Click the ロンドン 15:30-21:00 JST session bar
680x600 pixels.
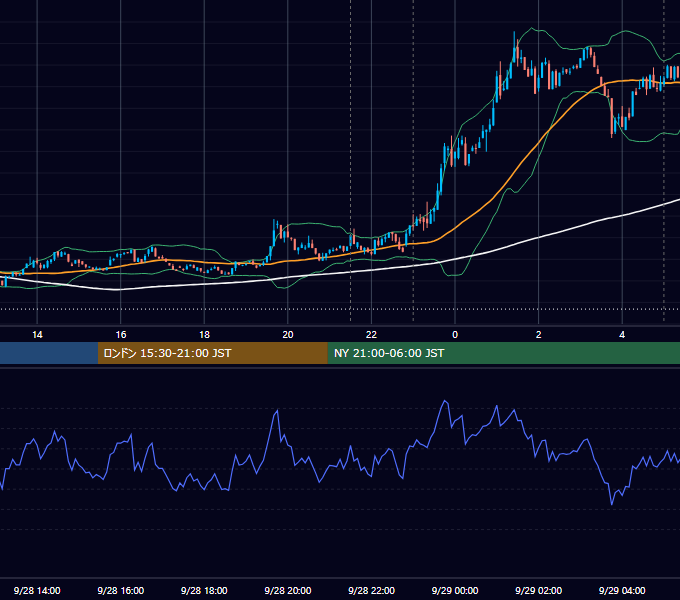click(212, 353)
